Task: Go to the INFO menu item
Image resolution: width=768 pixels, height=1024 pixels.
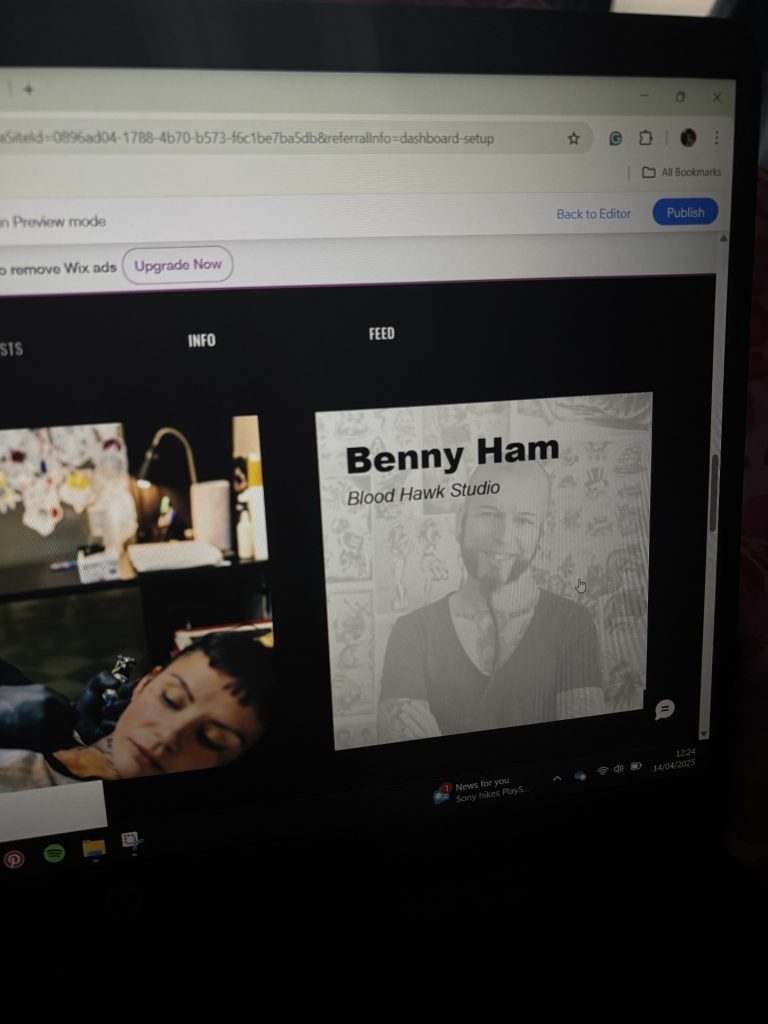Action: [x=201, y=340]
